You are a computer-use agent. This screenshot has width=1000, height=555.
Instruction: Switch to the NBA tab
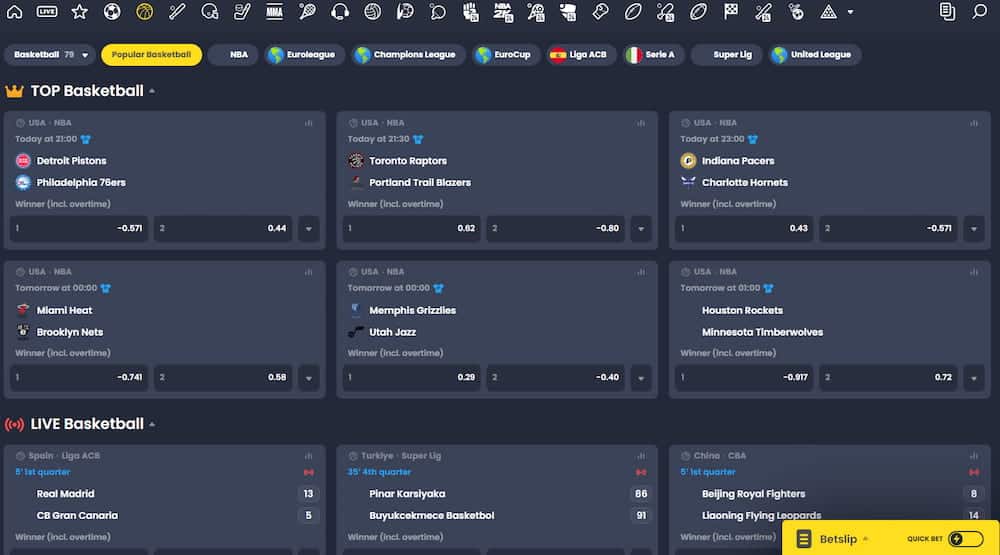tap(233, 55)
